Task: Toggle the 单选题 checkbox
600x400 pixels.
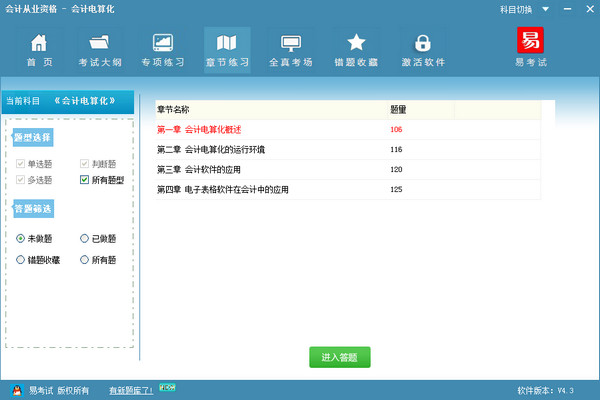Action: (x=20, y=164)
